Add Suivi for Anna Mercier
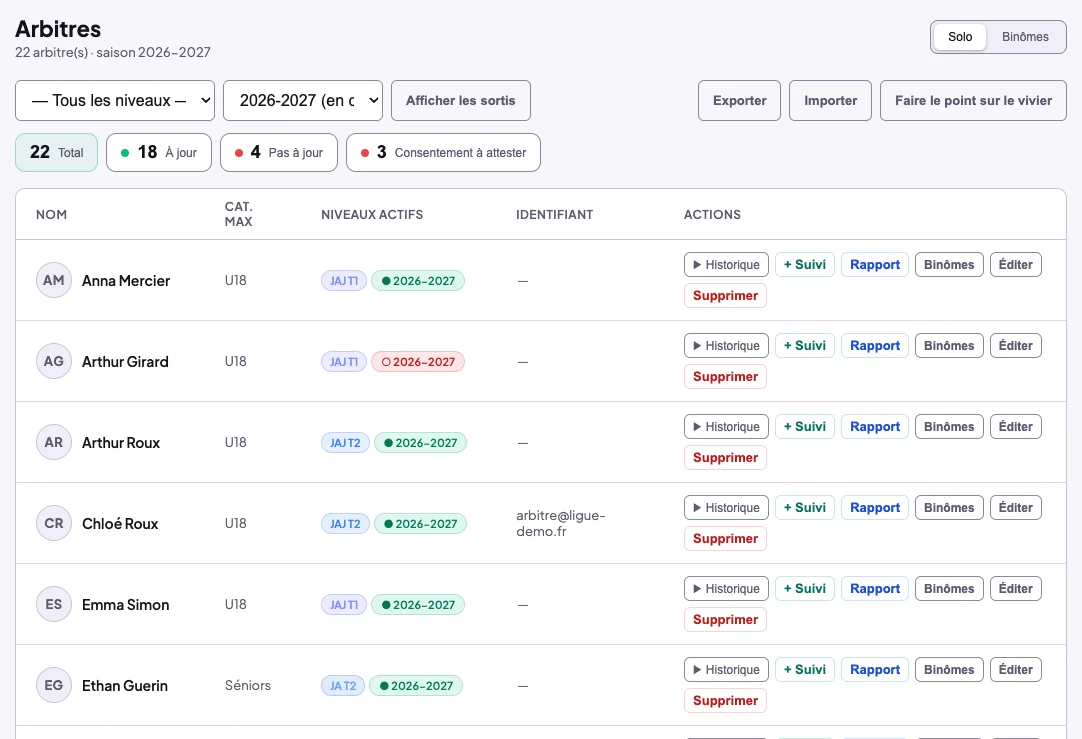 tap(805, 264)
